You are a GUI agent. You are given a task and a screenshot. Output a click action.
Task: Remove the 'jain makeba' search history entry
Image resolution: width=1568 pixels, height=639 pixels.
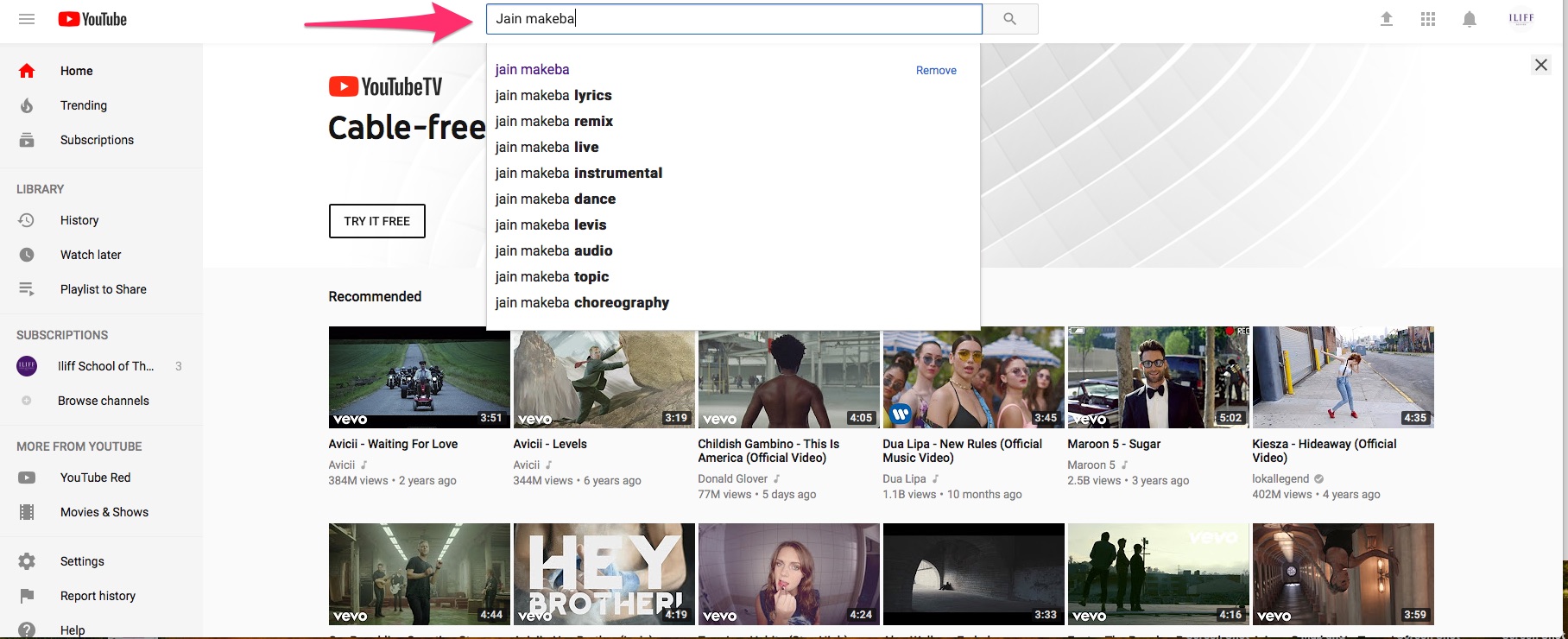tap(935, 70)
